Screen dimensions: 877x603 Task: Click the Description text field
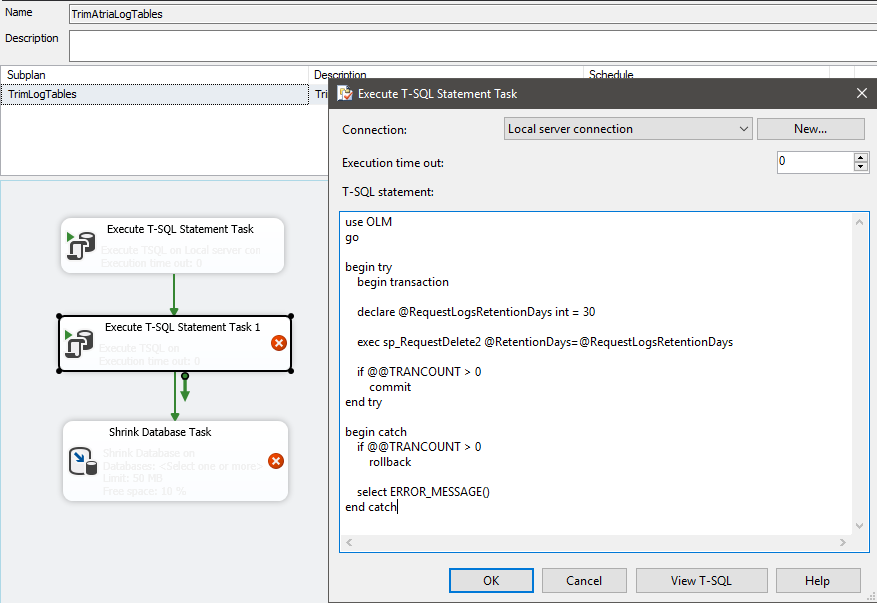pyautogui.click(x=470, y=45)
